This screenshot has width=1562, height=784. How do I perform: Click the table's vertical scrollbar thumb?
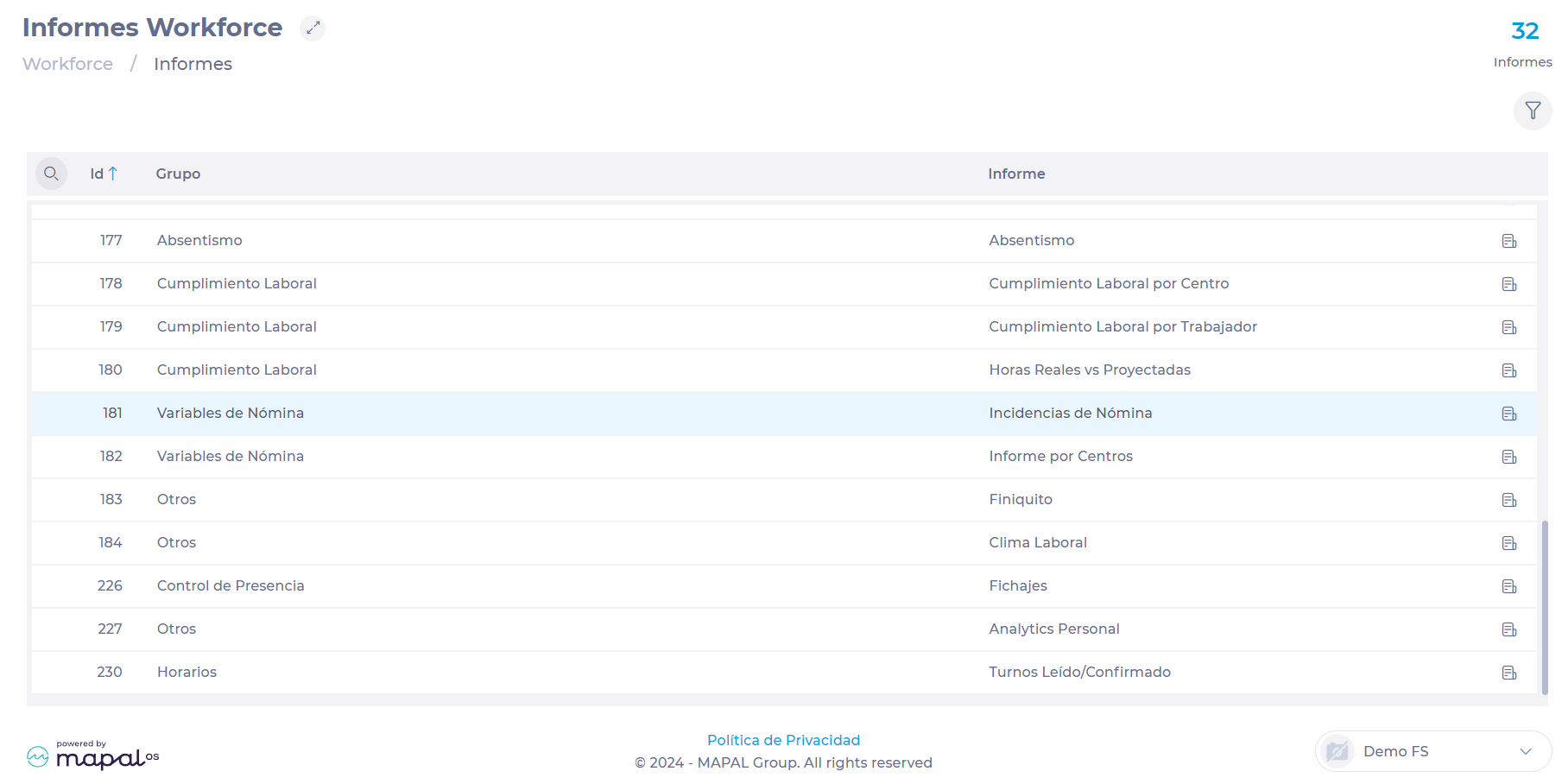click(x=1544, y=606)
